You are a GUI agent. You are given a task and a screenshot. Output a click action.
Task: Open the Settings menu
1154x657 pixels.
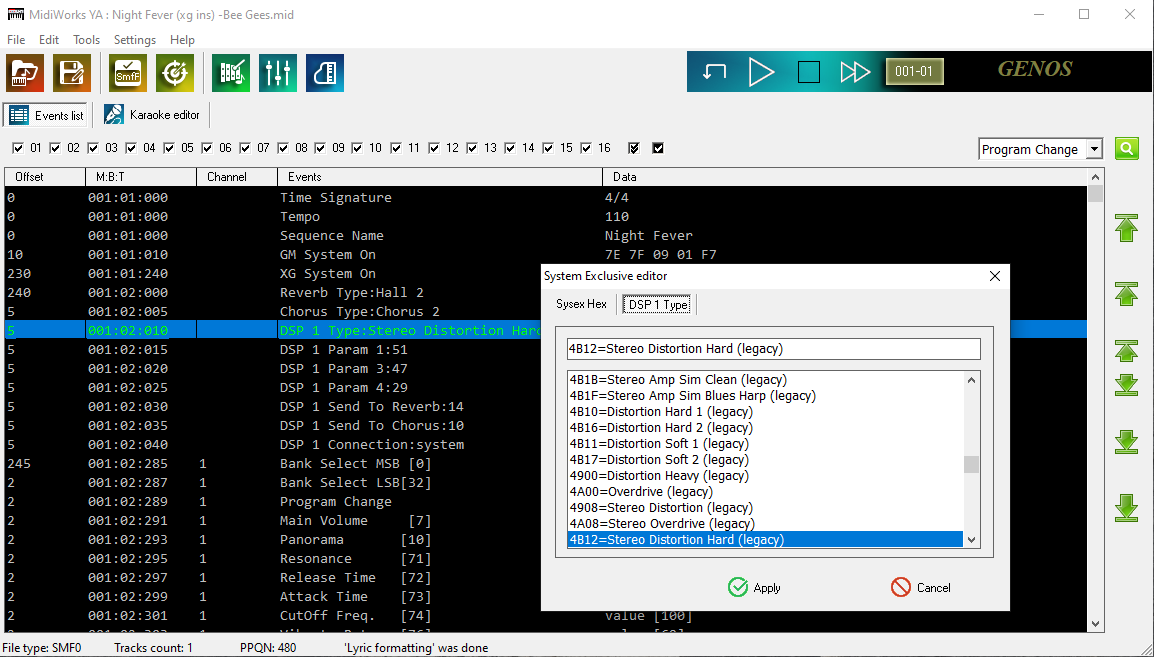click(x=134, y=40)
